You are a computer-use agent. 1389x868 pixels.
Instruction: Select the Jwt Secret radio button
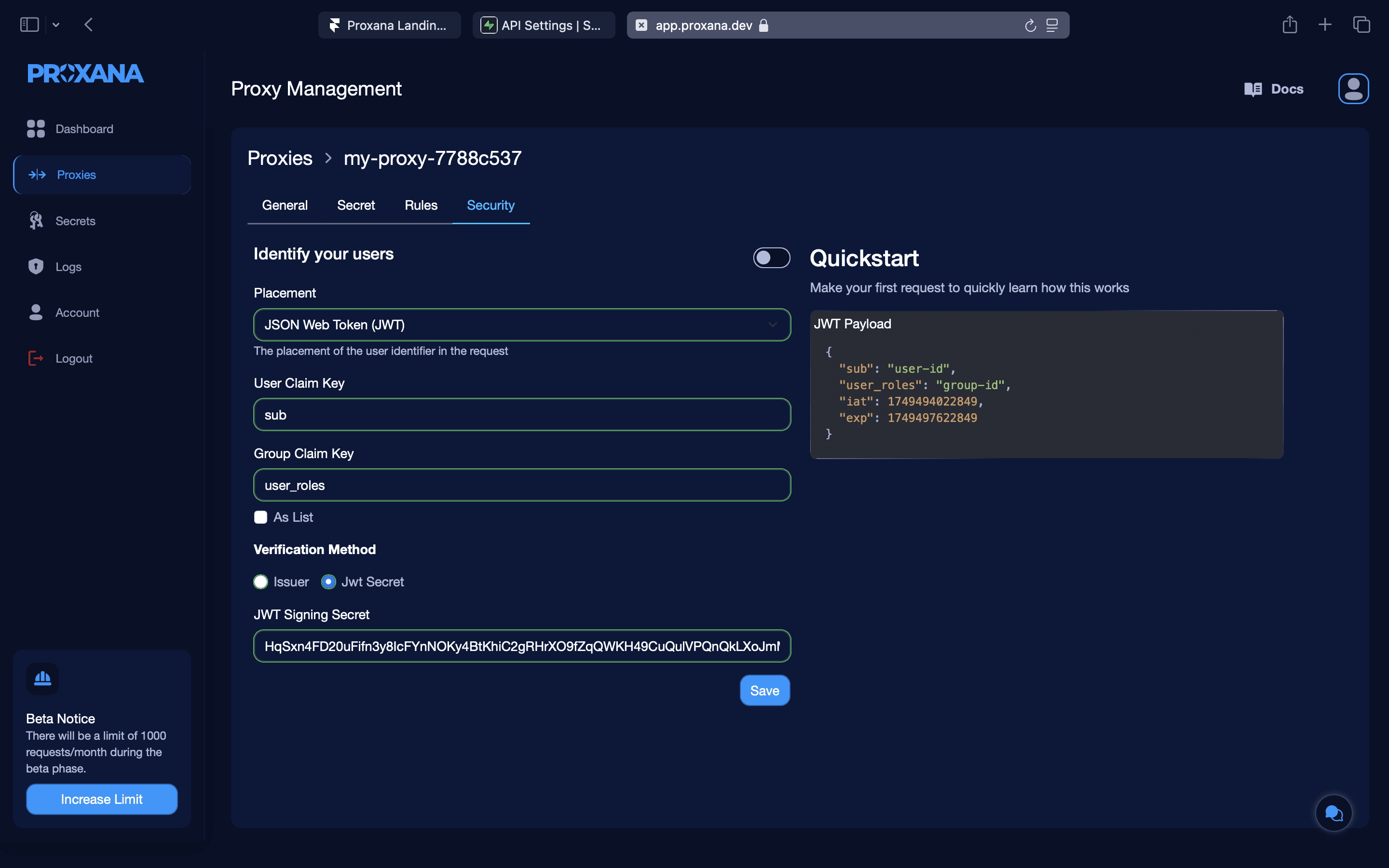click(x=328, y=582)
